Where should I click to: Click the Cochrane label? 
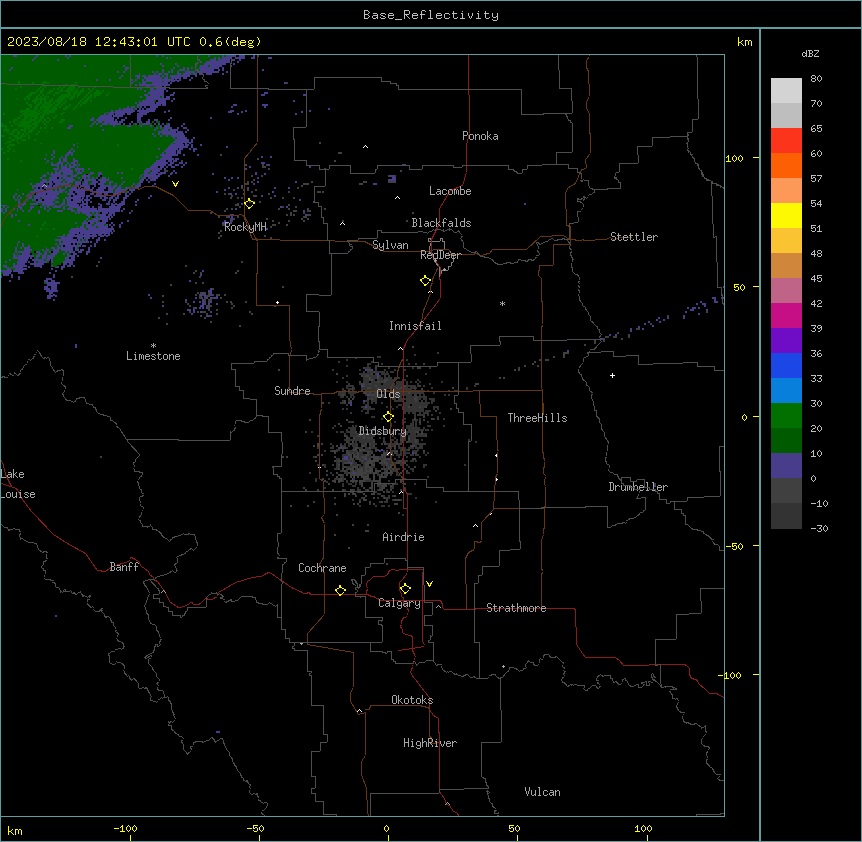coord(322,568)
